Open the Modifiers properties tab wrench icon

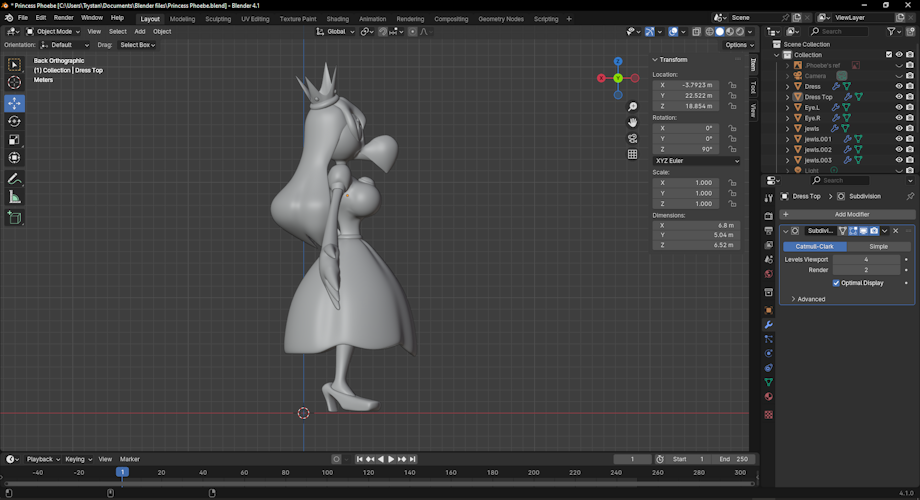(x=768, y=325)
